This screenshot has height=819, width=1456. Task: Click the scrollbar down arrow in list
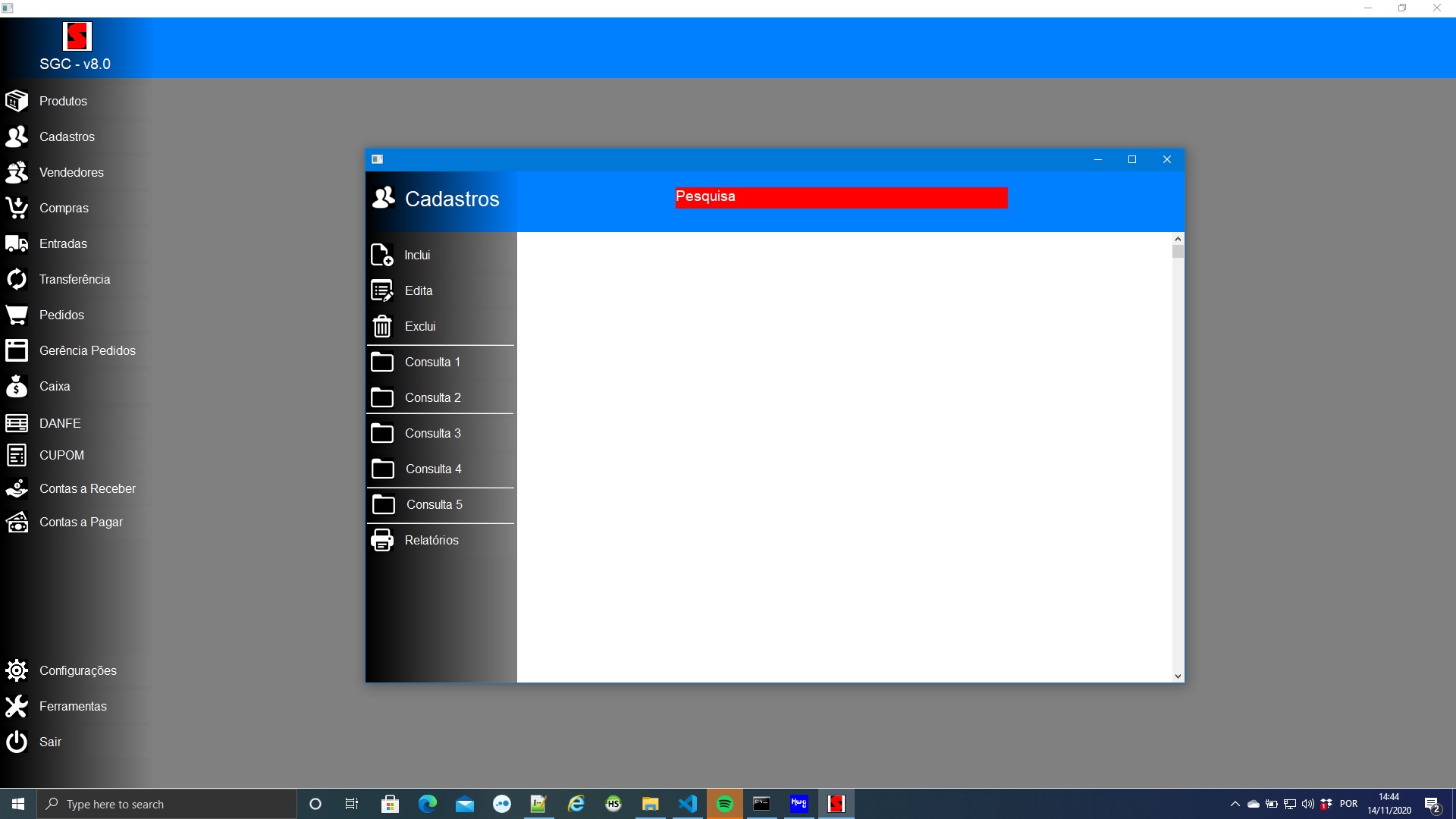pyautogui.click(x=1178, y=676)
